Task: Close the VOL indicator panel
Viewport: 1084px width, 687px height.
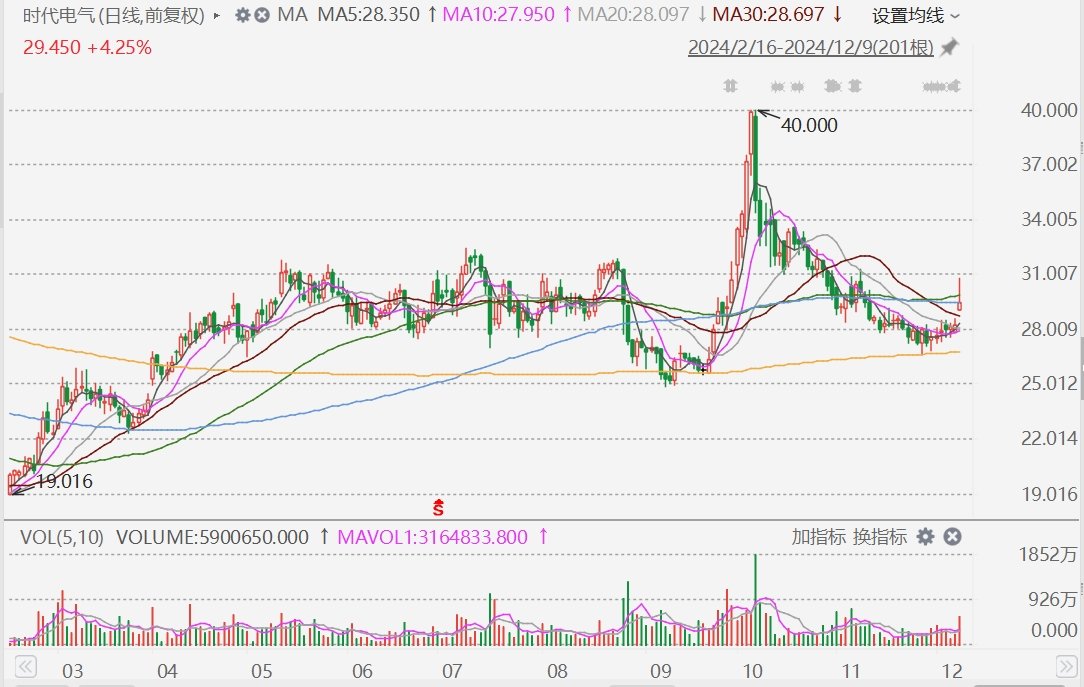Action: point(953,537)
